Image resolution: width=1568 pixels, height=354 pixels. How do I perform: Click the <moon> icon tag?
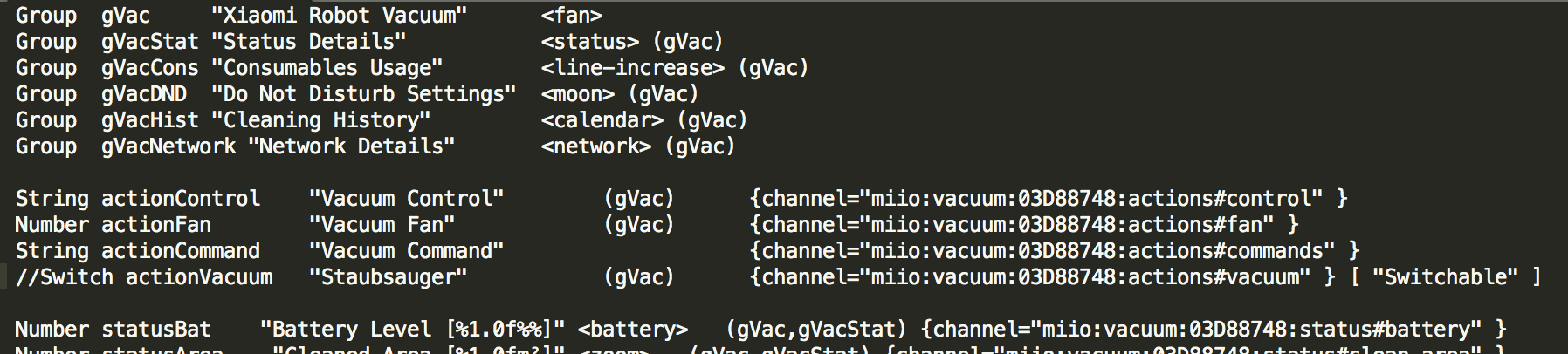click(577, 94)
